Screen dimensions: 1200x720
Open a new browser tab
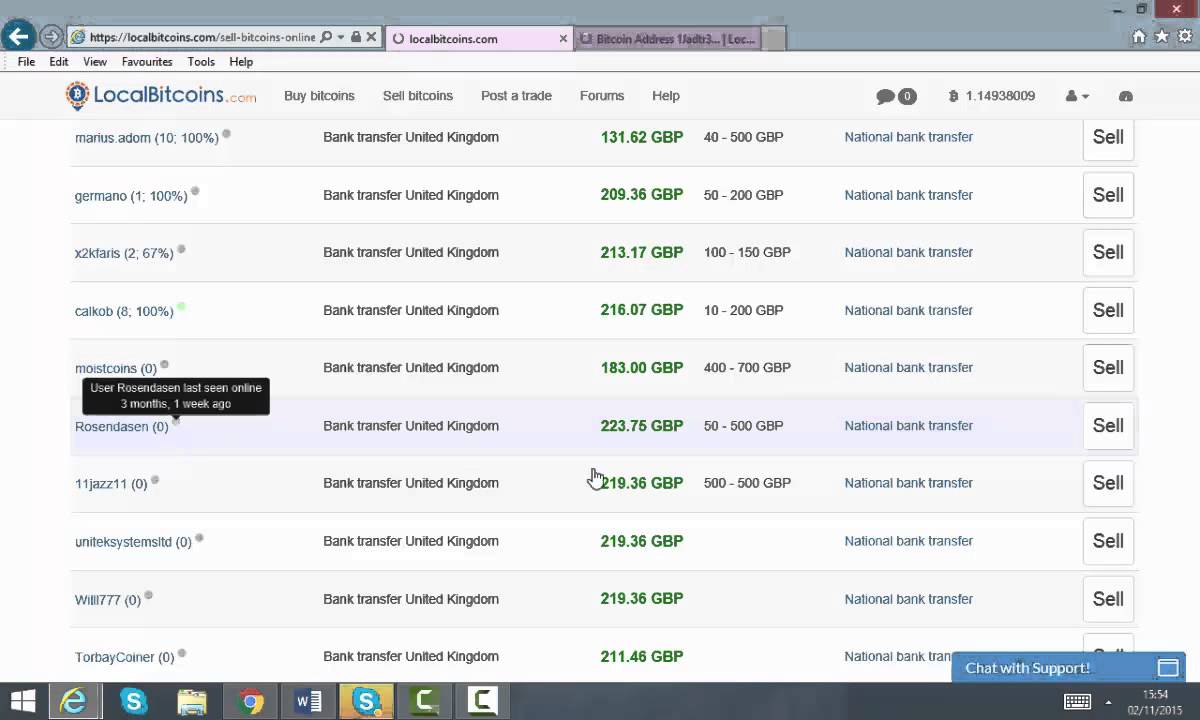773,39
